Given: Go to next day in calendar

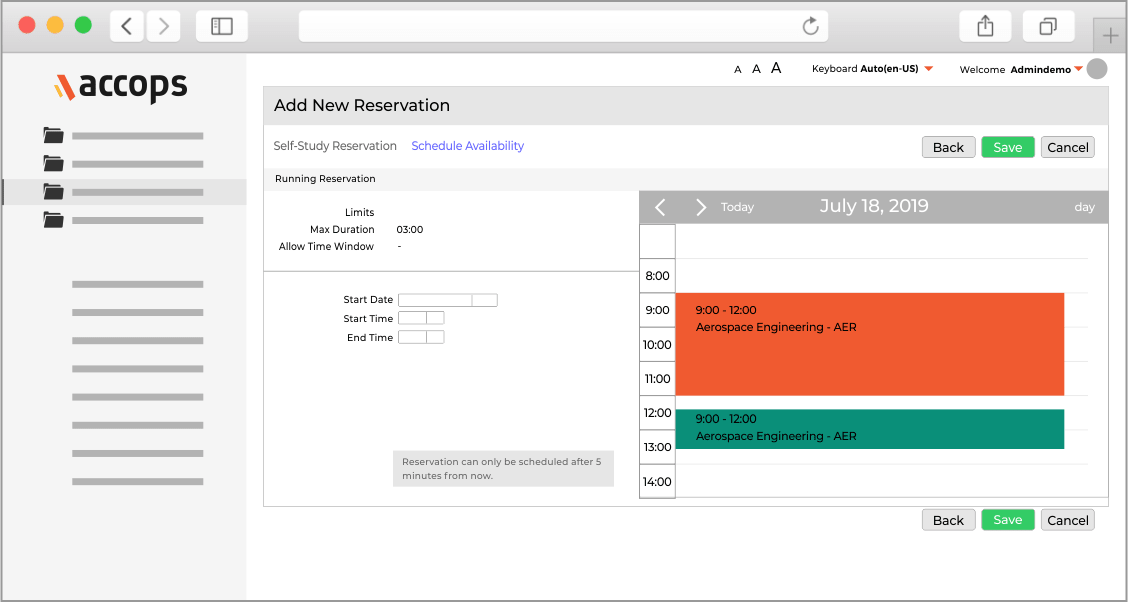Looking at the screenshot, I should tap(701, 207).
